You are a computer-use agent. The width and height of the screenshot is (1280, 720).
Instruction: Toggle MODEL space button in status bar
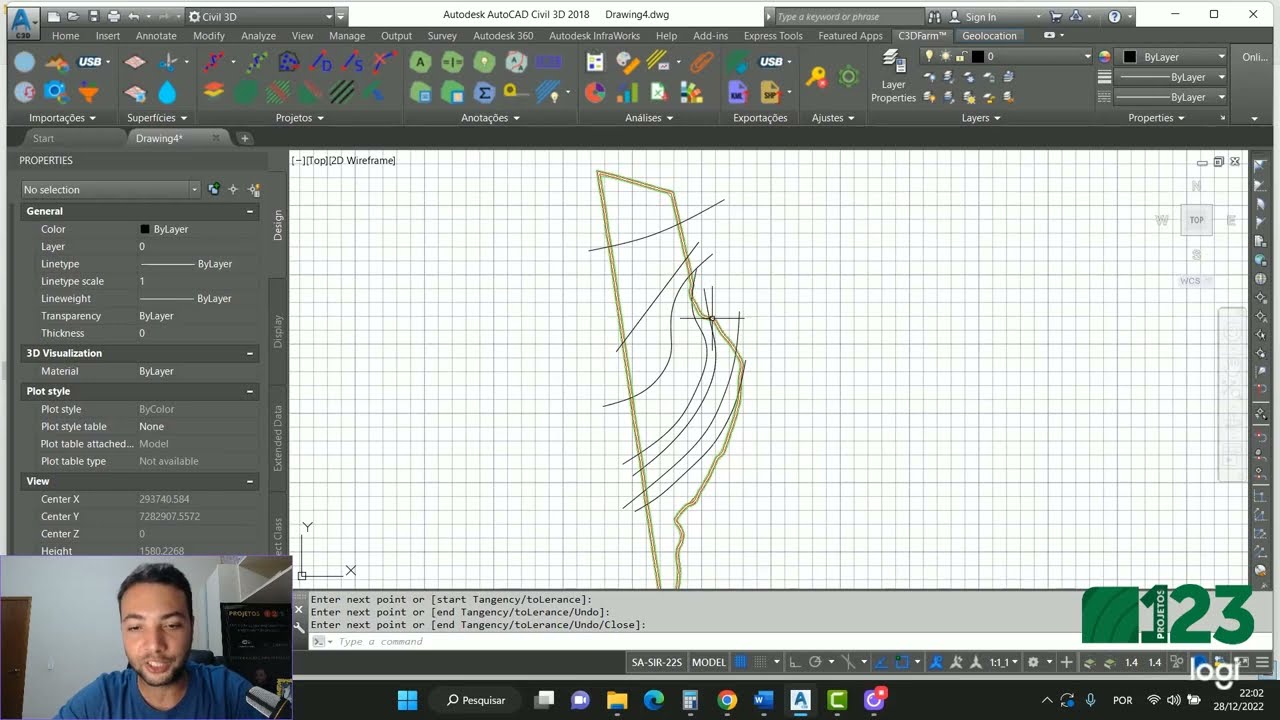tap(709, 662)
